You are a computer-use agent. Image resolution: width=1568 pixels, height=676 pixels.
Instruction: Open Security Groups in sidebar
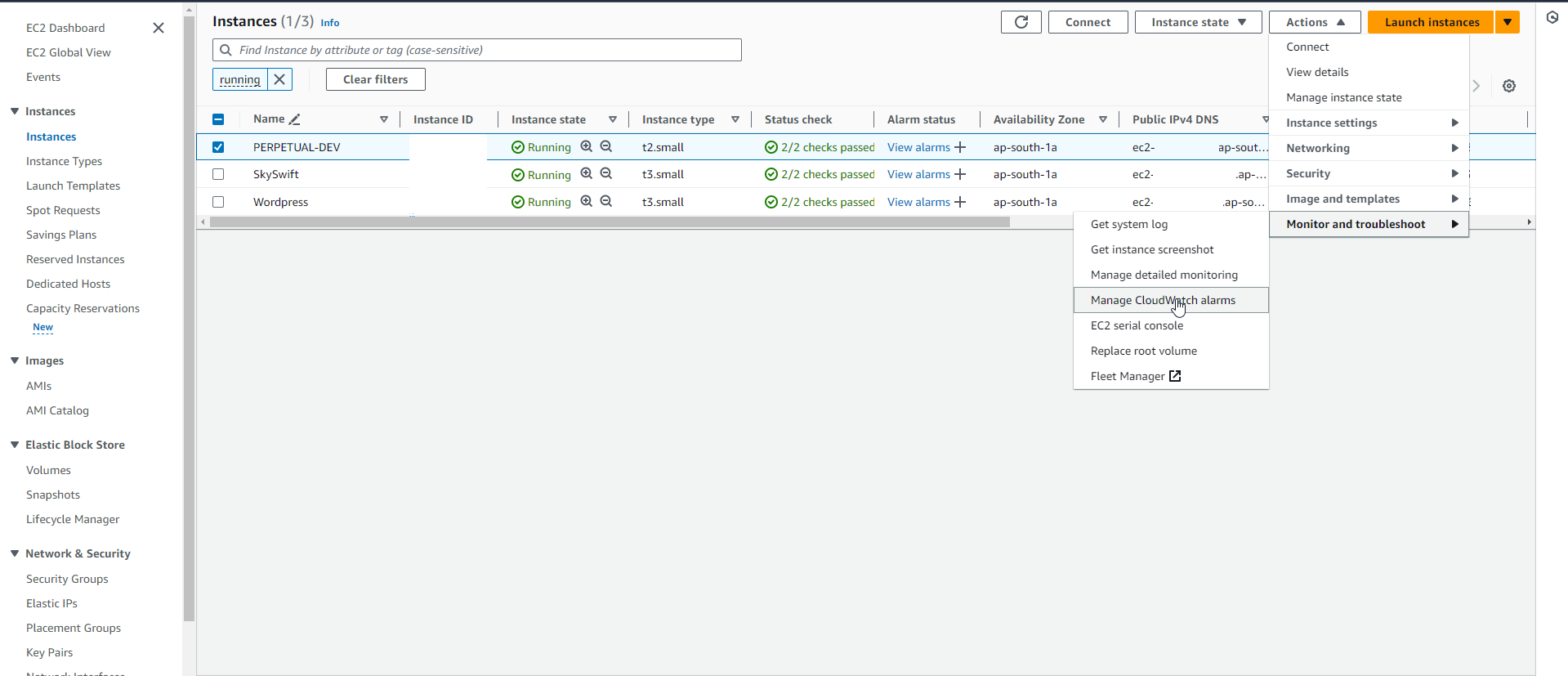click(67, 579)
